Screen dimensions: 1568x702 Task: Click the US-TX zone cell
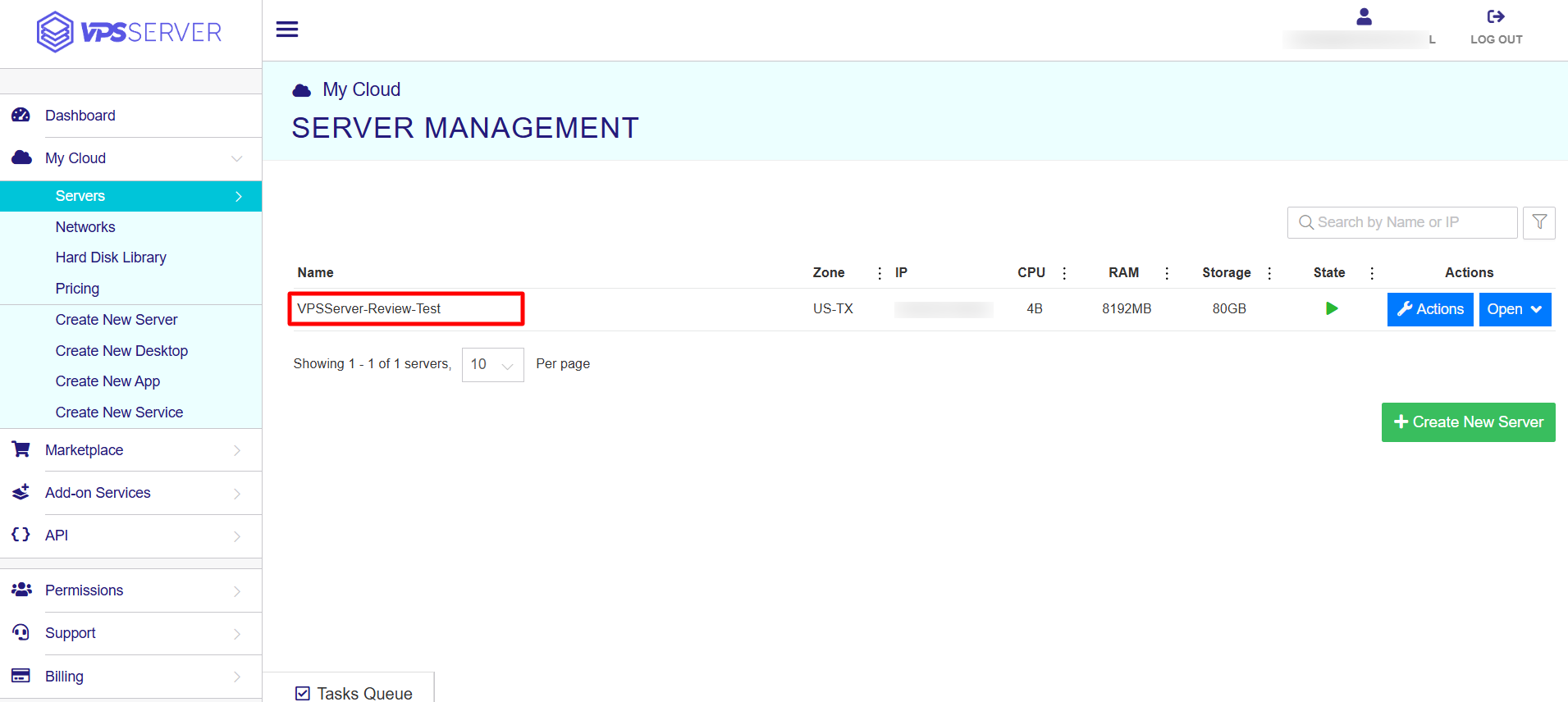pyautogui.click(x=833, y=308)
